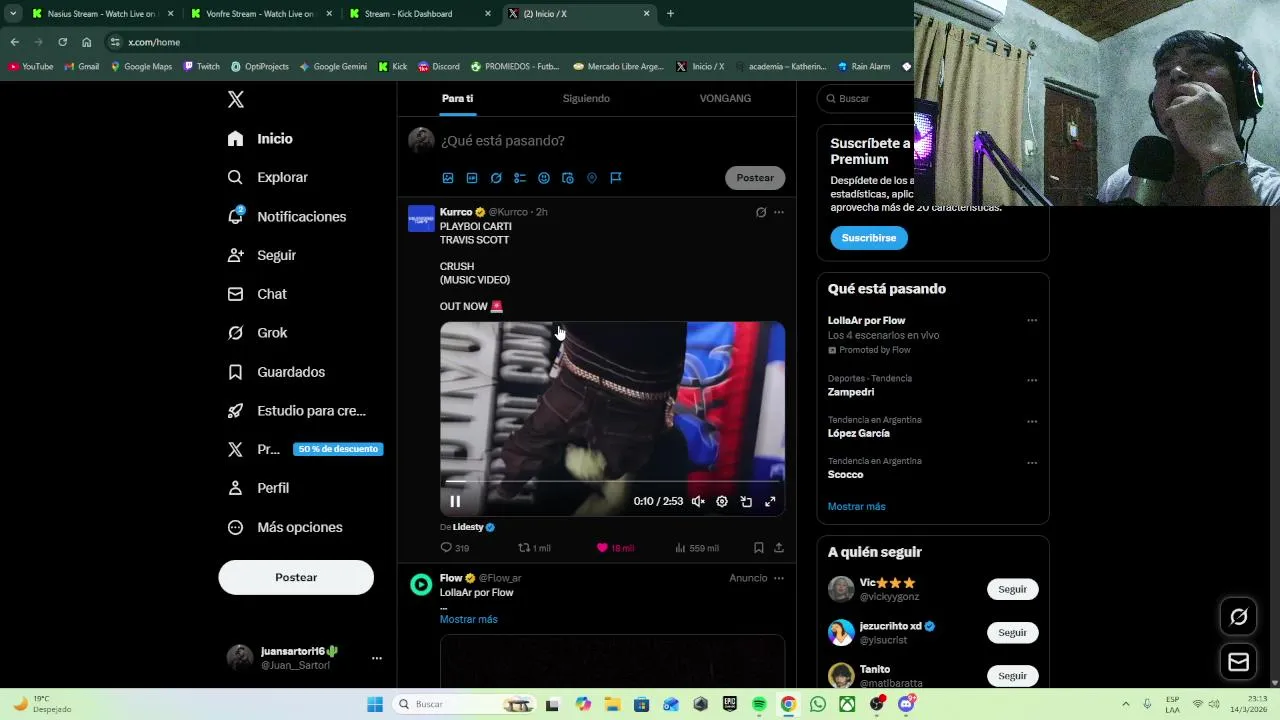Viewport: 1280px width, 720px height.
Task: Pause the Kurrco music video
Action: 455,502
